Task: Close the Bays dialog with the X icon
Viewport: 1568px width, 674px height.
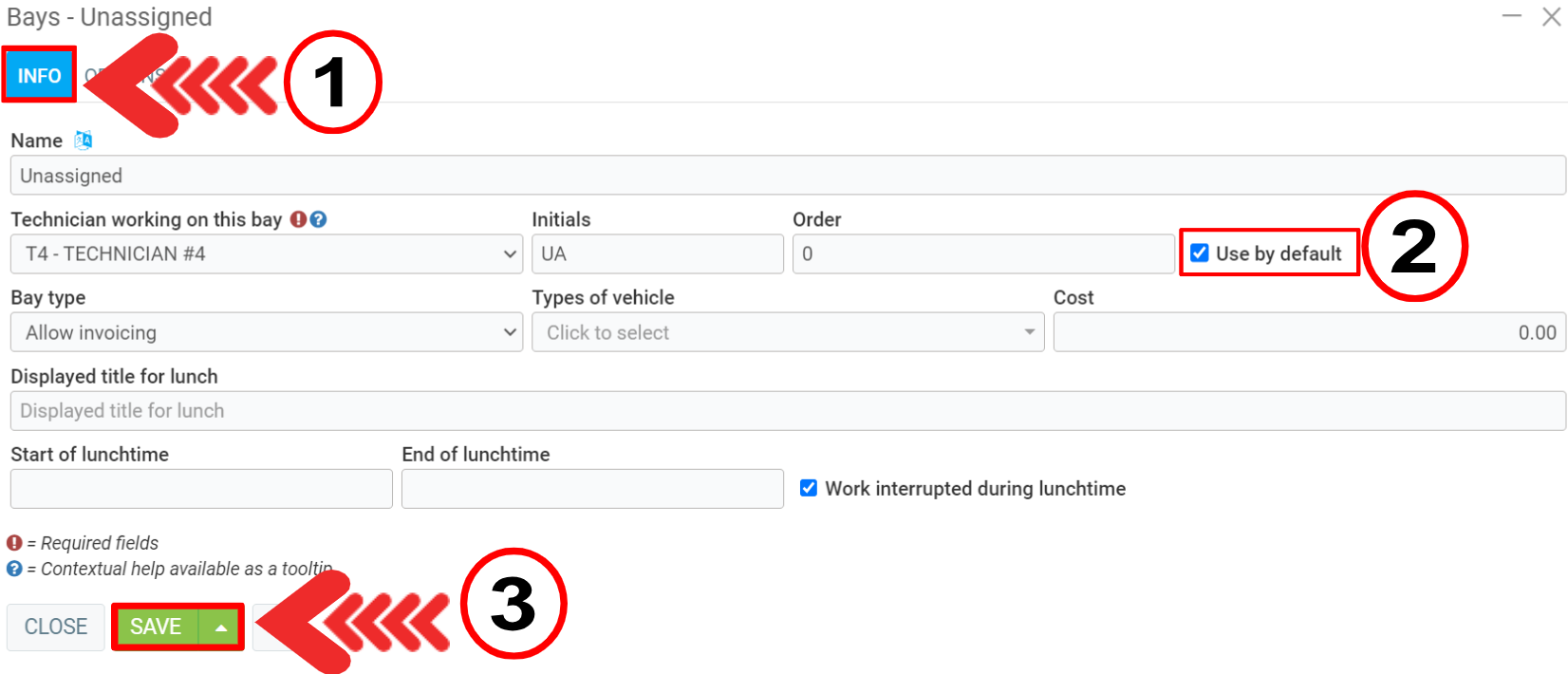Action: (1552, 17)
